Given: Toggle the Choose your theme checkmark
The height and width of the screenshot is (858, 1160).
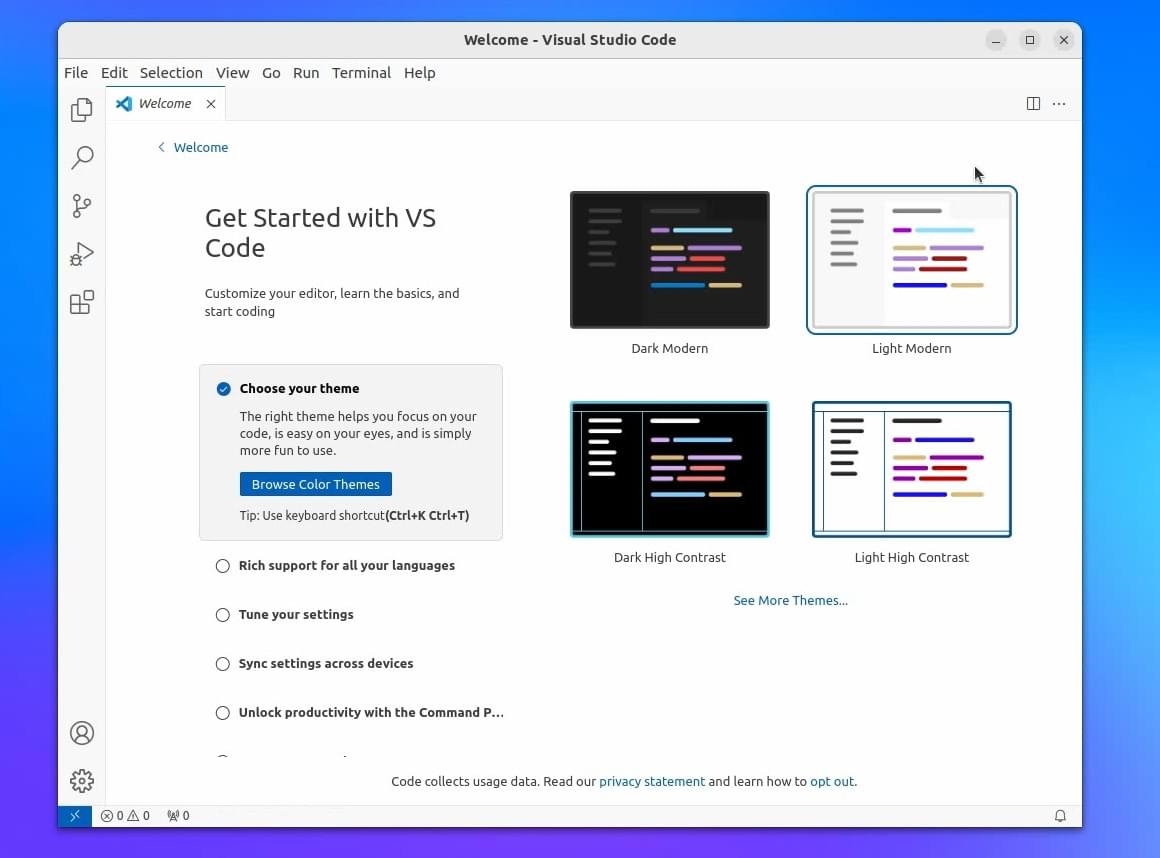Looking at the screenshot, I should (223, 389).
